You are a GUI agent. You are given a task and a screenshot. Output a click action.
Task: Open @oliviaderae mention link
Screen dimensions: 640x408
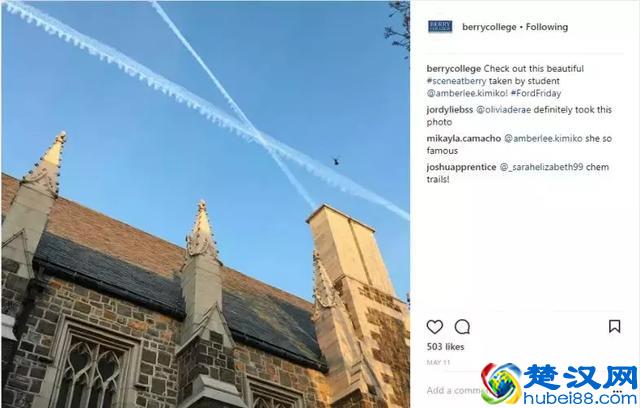(504, 110)
